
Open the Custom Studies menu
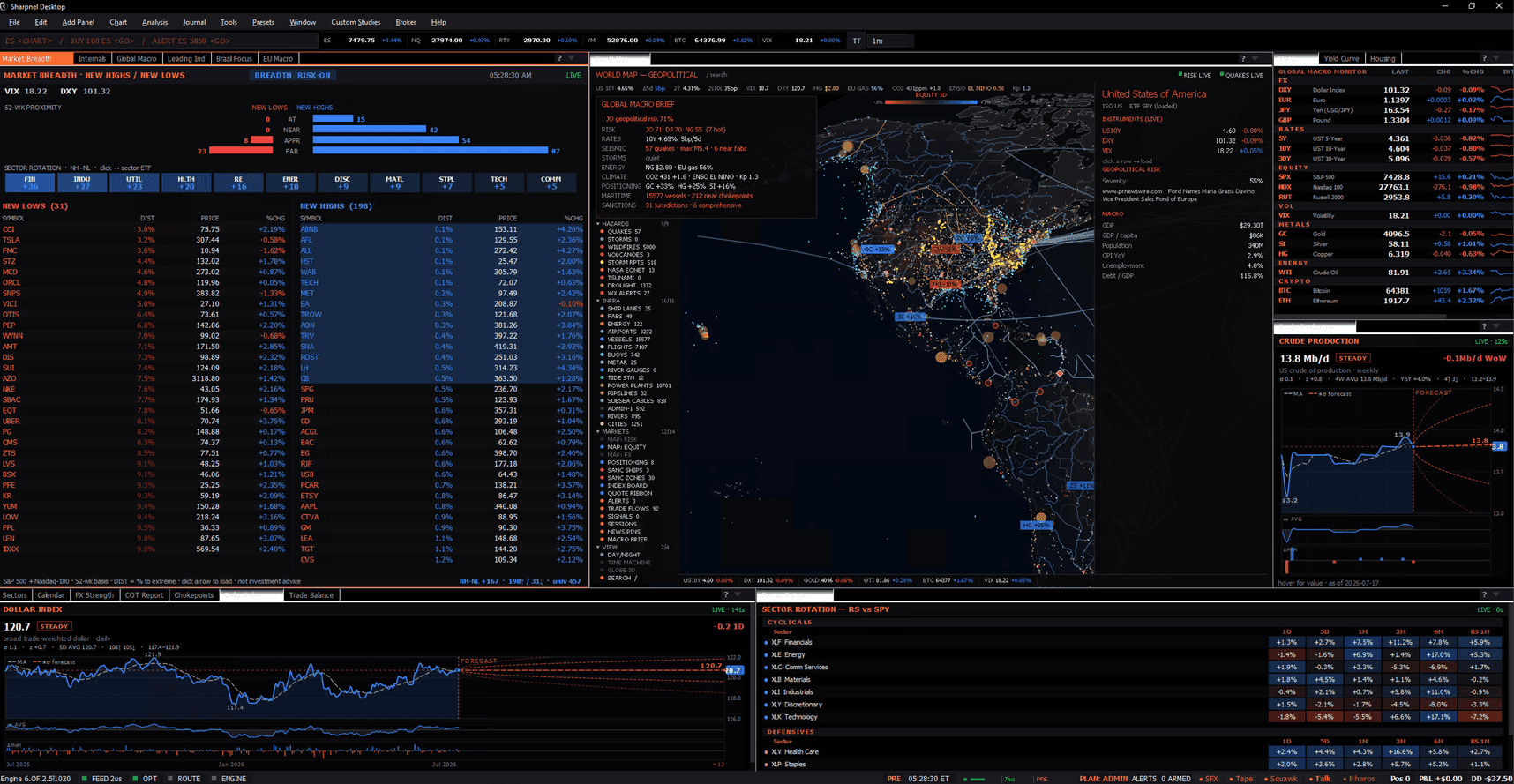(x=356, y=22)
